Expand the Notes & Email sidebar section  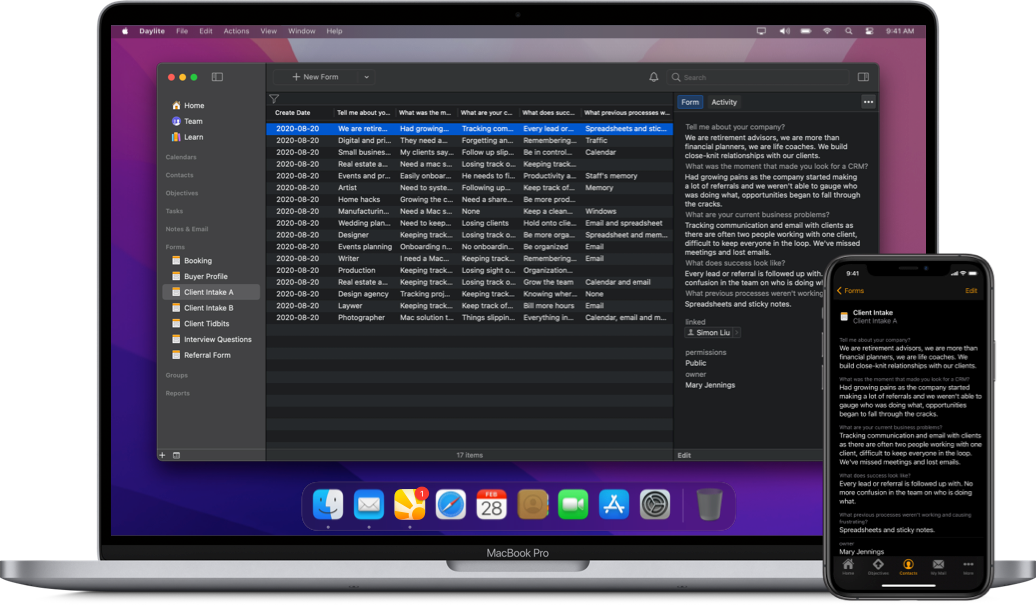coord(187,229)
